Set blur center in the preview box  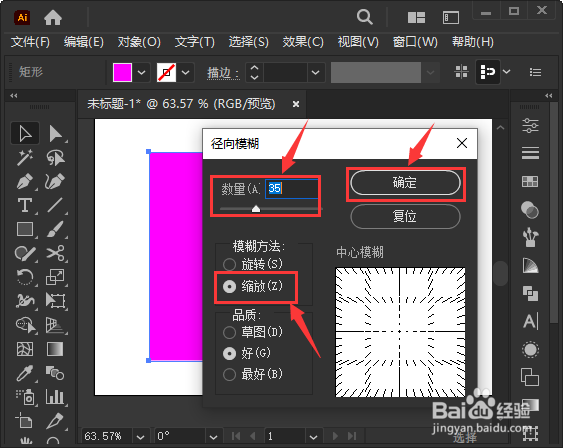pyautogui.click(x=400, y=332)
